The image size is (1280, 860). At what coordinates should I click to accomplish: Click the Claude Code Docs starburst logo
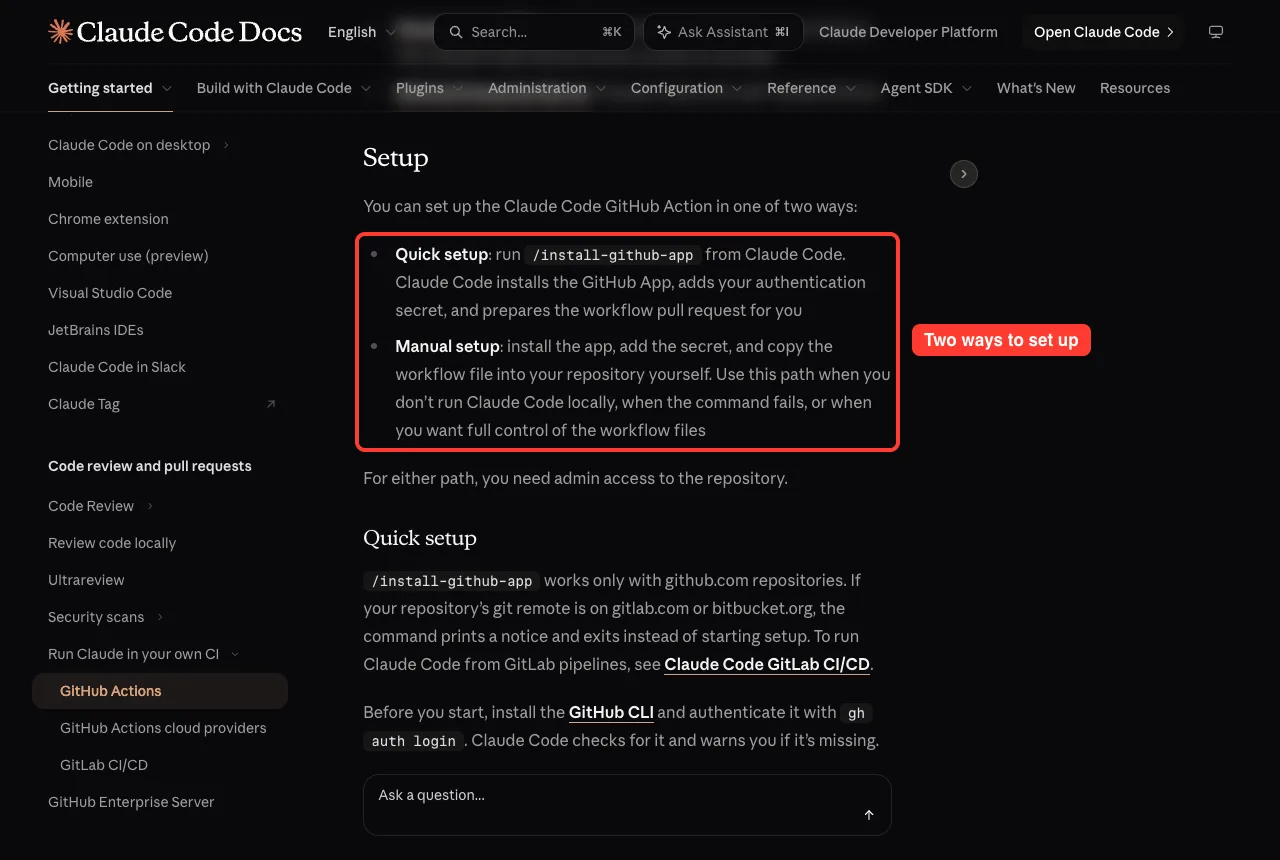pos(60,32)
